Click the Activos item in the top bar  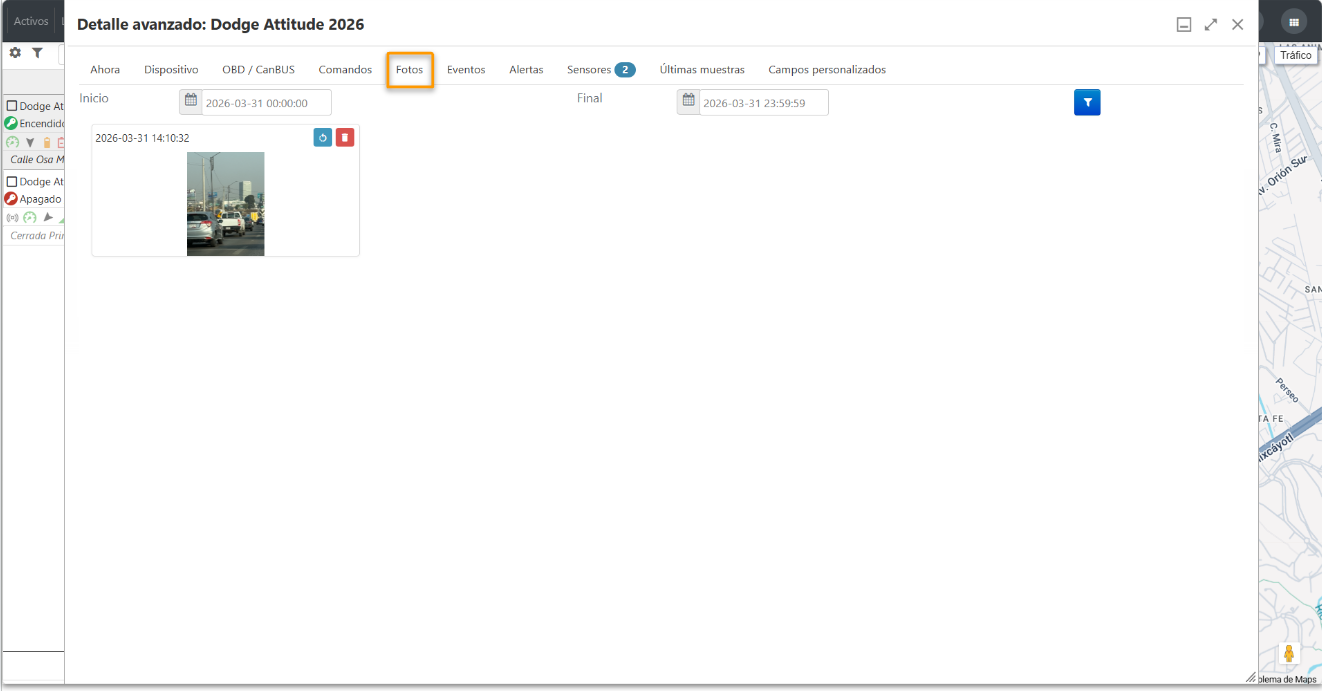(31, 21)
